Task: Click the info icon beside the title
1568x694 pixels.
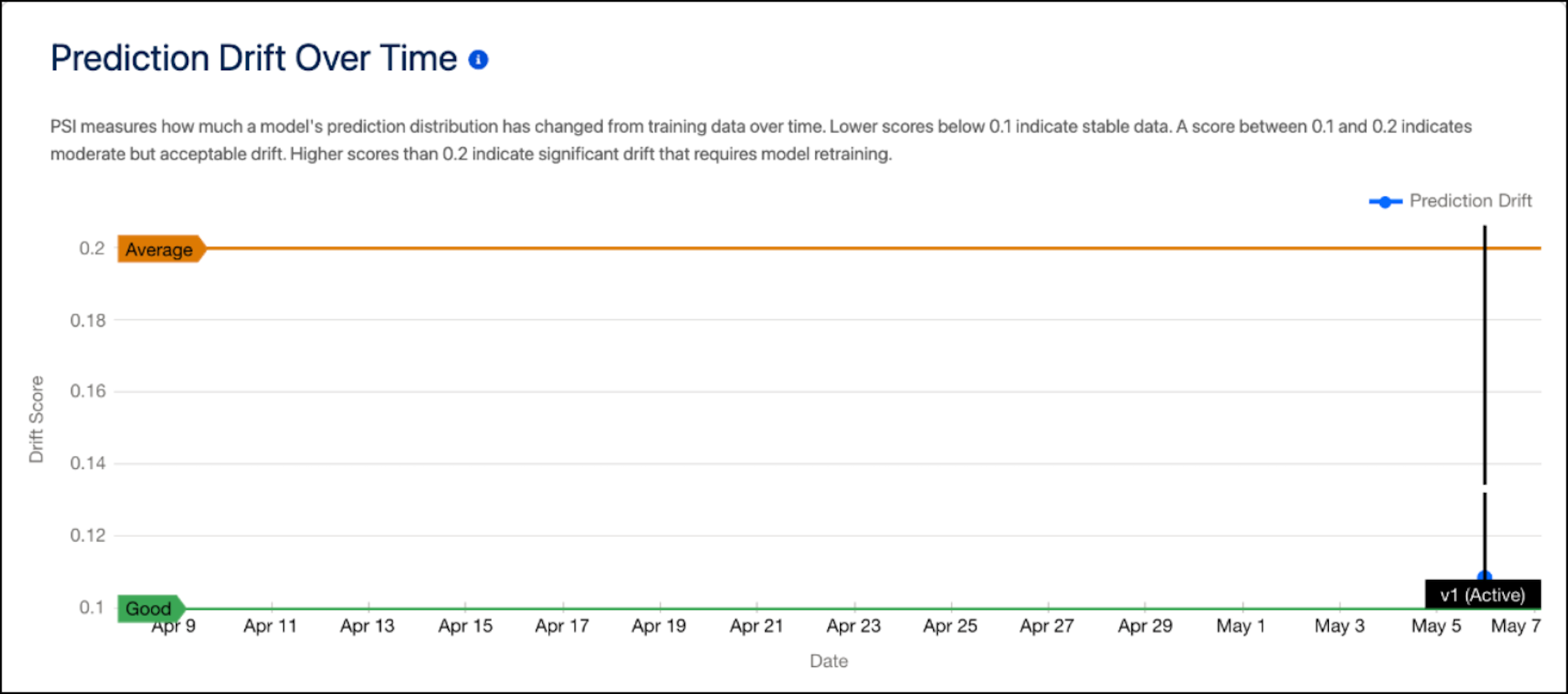Action: tap(478, 59)
